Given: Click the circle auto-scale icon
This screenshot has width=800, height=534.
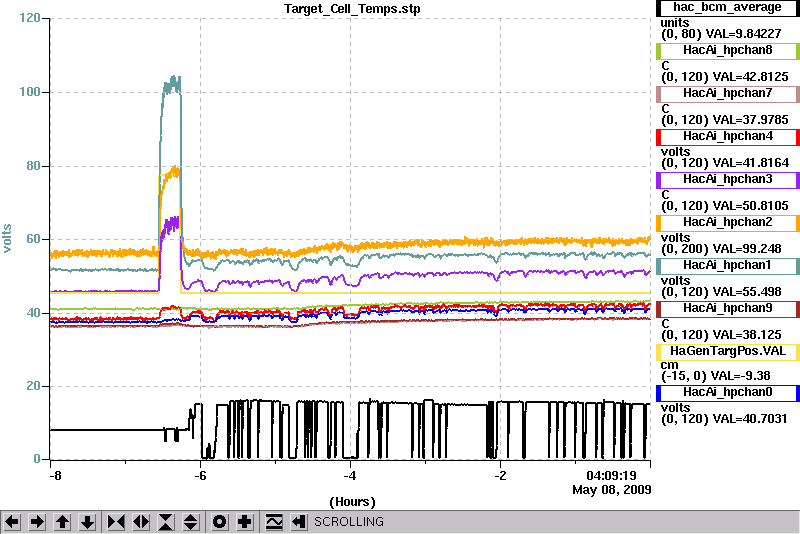Looking at the screenshot, I should [220, 522].
